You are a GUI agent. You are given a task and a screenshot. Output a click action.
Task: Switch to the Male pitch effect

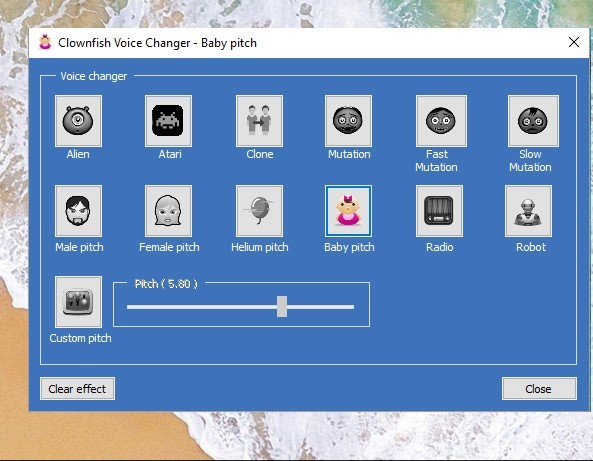pos(78,211)
